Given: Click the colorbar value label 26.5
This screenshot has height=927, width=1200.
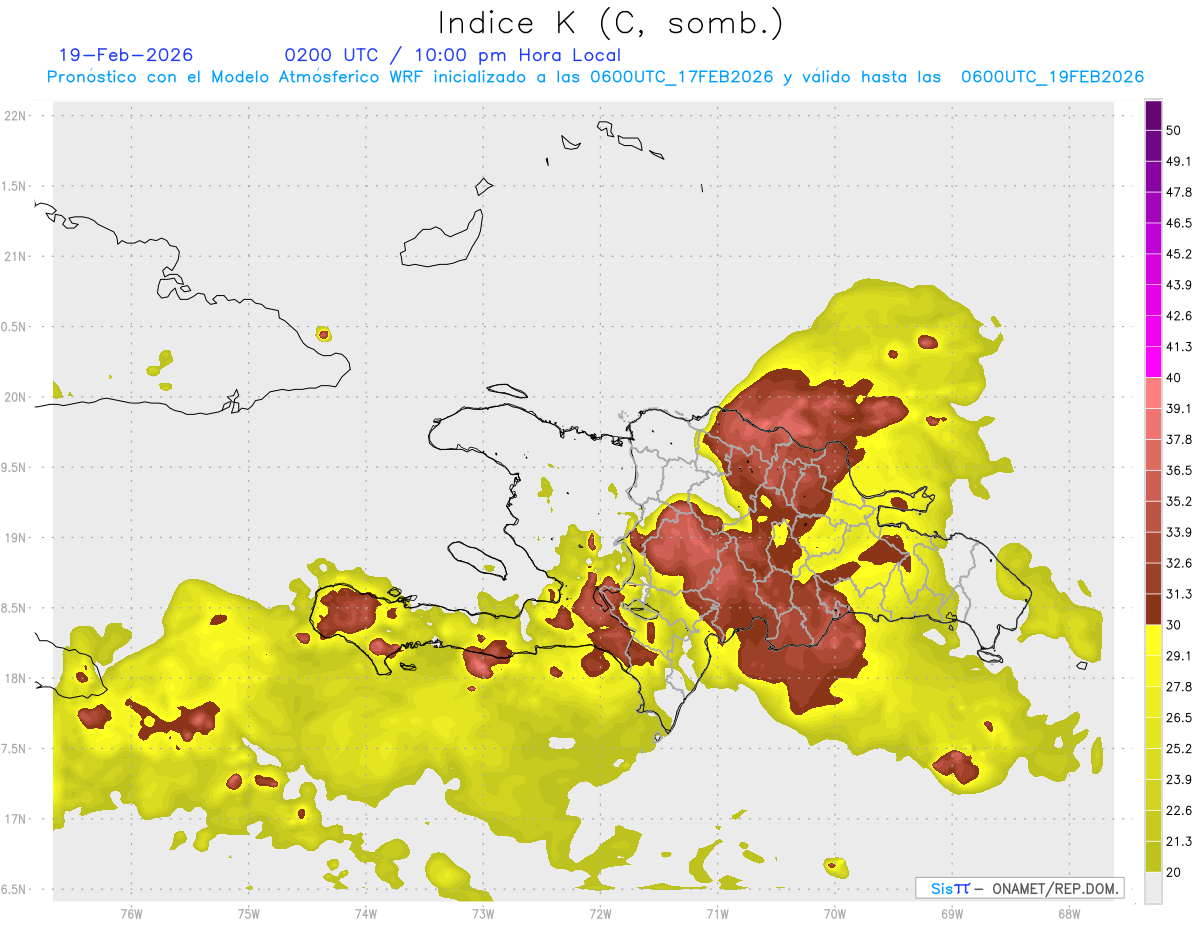Looking at the screenshot, I should [1179, 717].
